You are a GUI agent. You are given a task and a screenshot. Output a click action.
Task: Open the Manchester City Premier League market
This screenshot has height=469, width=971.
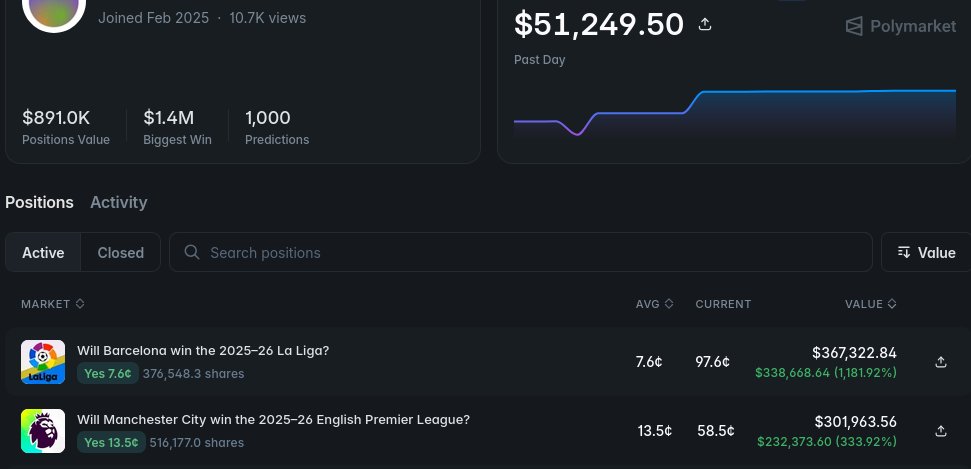point(273,420)
